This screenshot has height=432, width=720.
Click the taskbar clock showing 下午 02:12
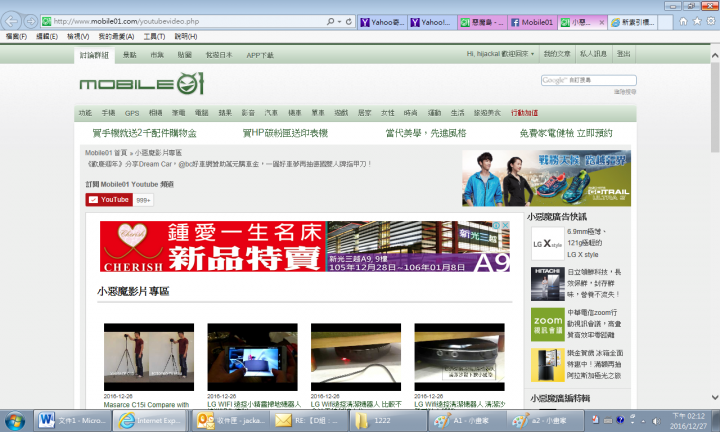pyautogui.click(x=688, y=421)
